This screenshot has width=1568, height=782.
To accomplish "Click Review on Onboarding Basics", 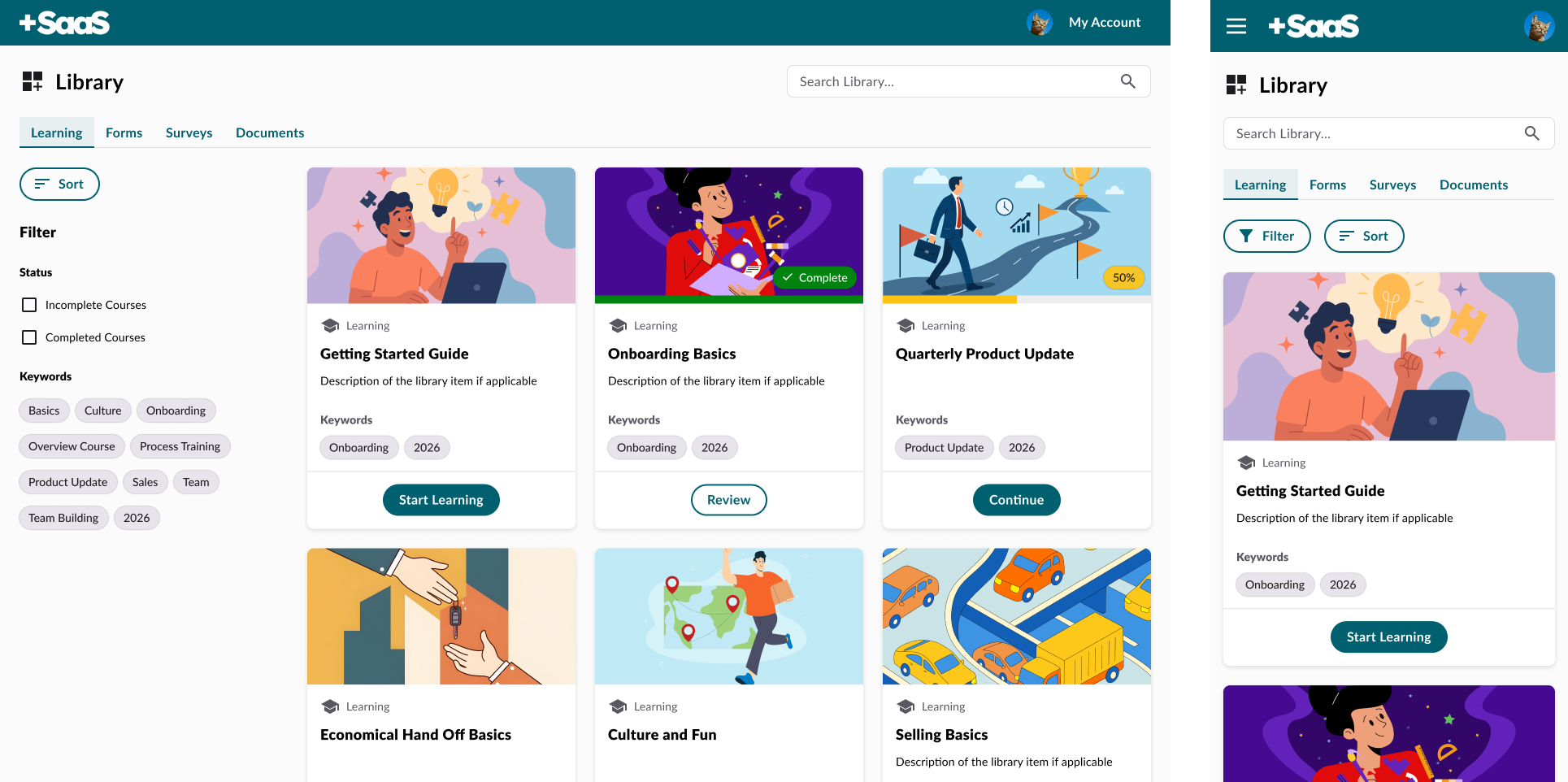I will (x=729, y=500).
